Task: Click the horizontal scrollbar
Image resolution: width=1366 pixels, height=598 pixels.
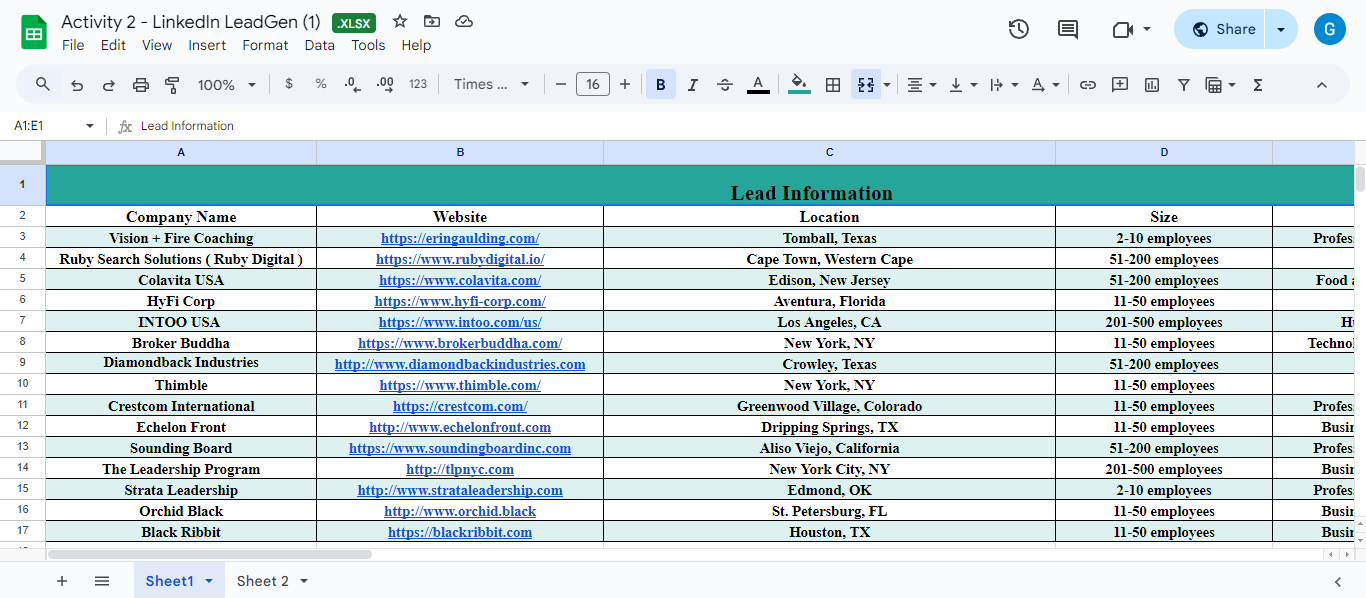Action: click(x=210, y=554)
